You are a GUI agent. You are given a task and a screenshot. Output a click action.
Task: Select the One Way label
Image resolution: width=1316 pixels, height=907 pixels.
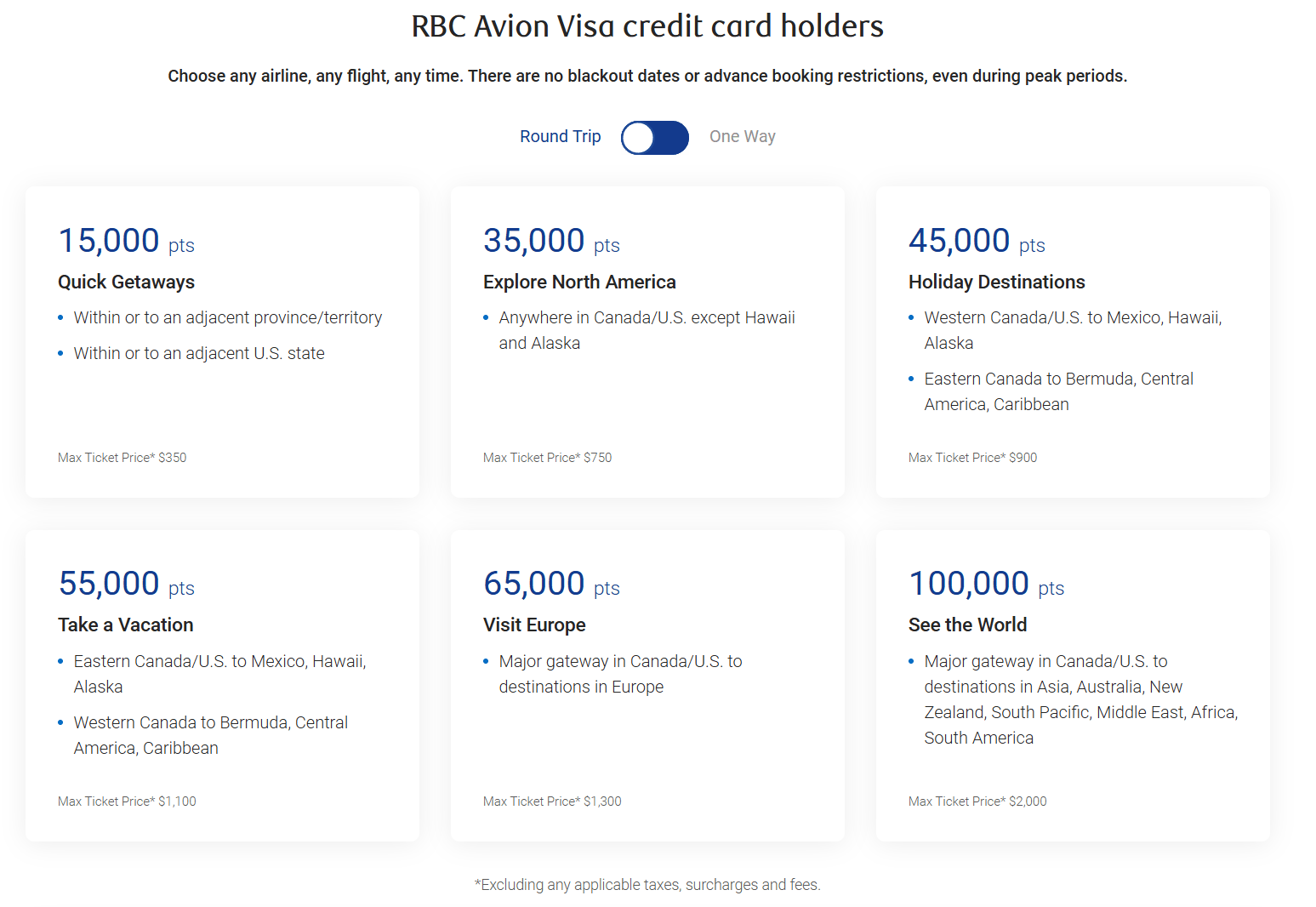pos(743,136)
